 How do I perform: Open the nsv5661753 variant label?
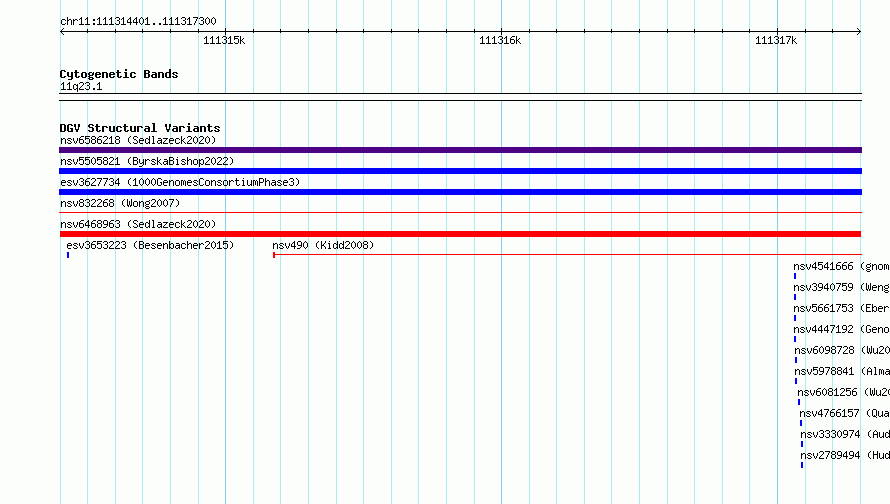(841, 308)
